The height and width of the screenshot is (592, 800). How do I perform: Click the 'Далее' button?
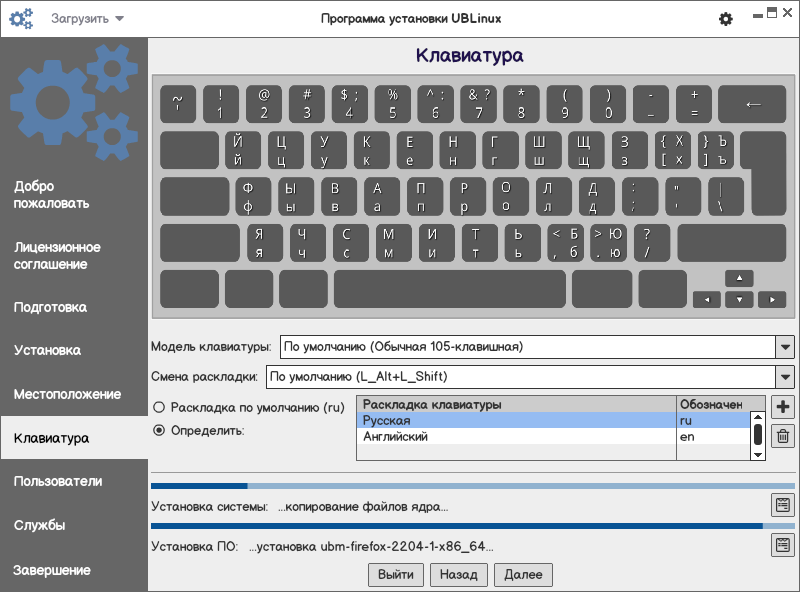523,574
